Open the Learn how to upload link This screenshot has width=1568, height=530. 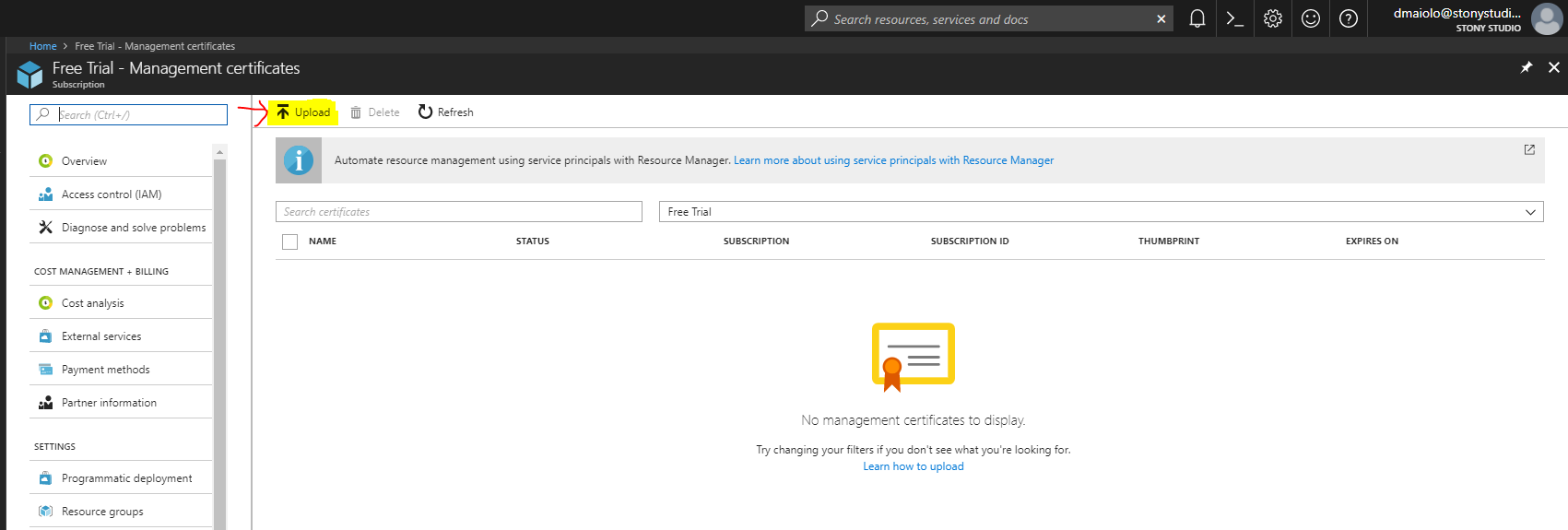click(914, 466)
